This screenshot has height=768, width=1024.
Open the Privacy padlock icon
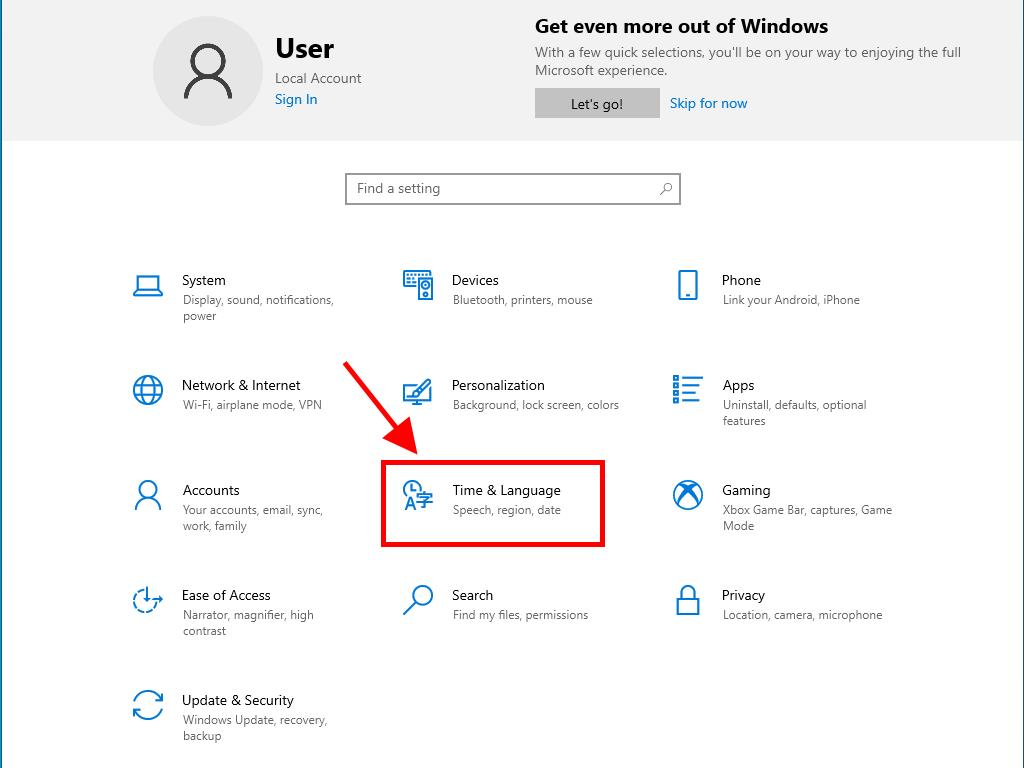[688, 600]
